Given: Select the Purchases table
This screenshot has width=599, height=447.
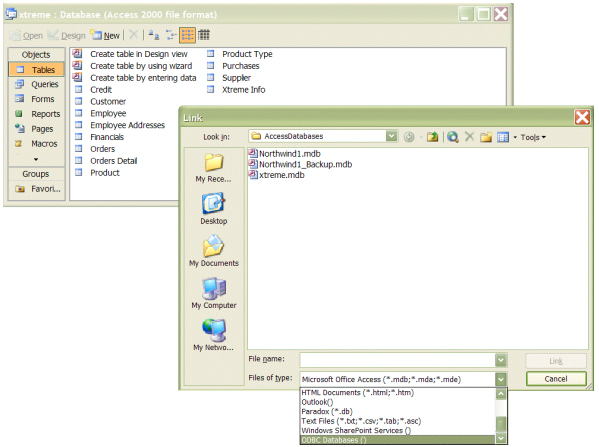Looking at the screenshot, I should pyautogui.click(x=233, y=66).
